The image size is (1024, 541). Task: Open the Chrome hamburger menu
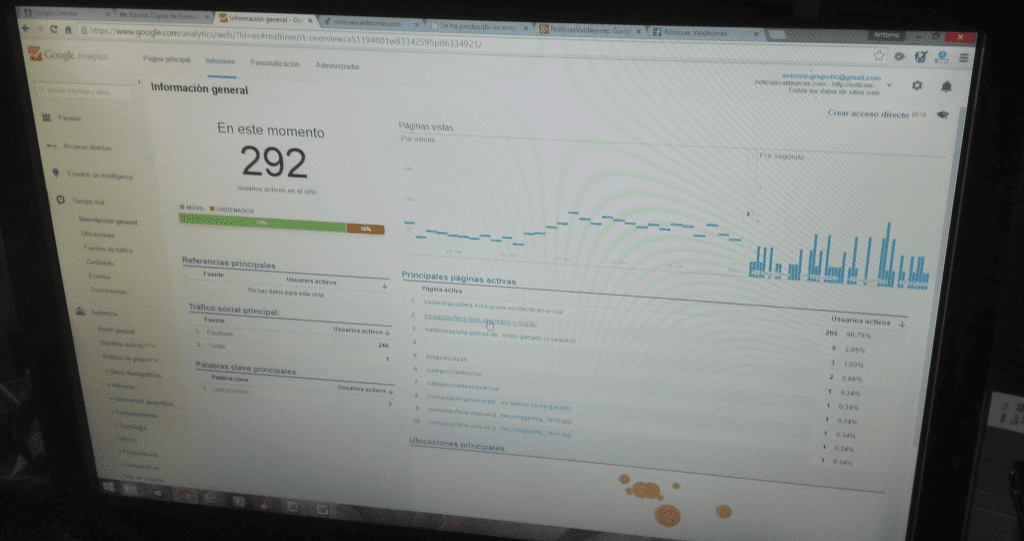point(963,58)
